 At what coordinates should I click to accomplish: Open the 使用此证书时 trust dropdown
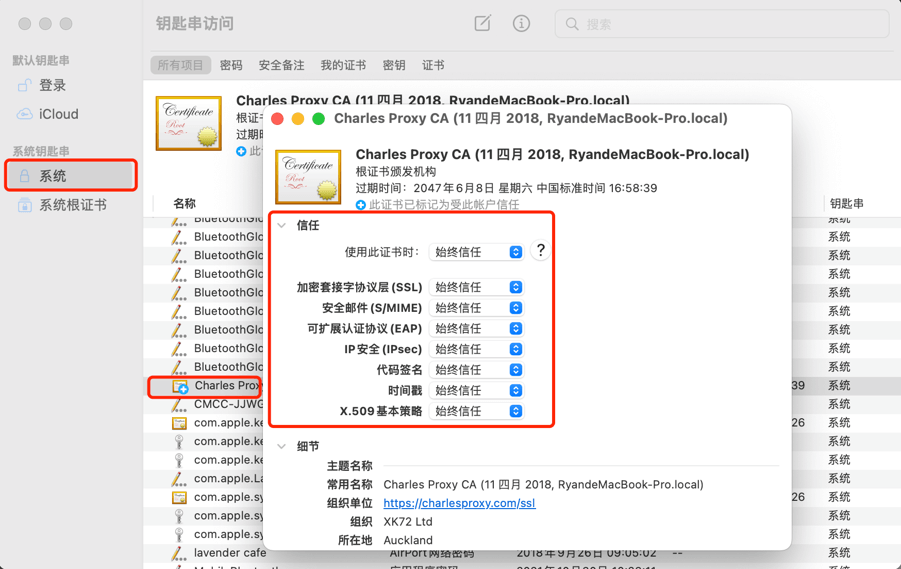[x=476, y=252]
